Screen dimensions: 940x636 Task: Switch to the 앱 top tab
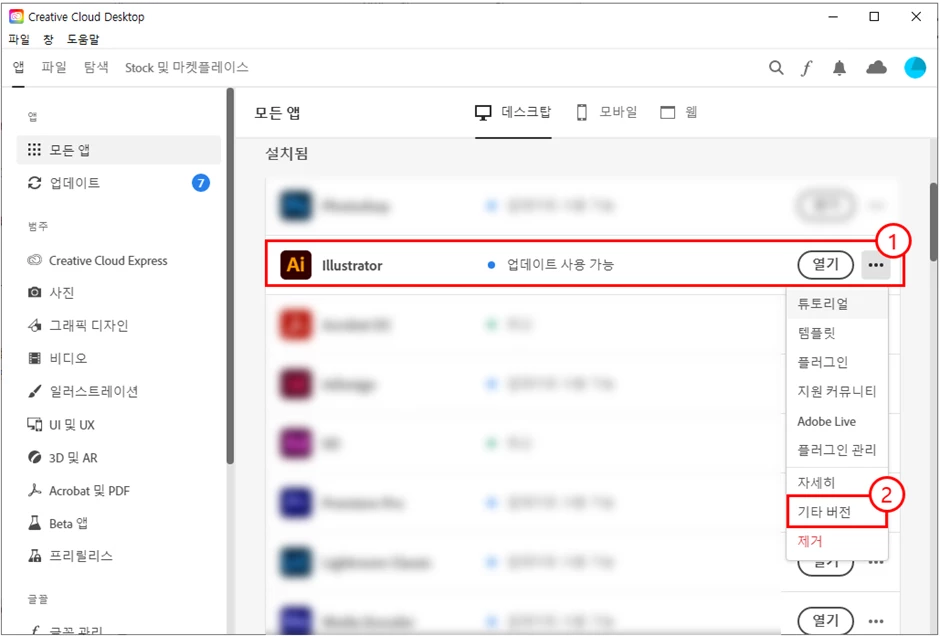(x=19, y=67)
